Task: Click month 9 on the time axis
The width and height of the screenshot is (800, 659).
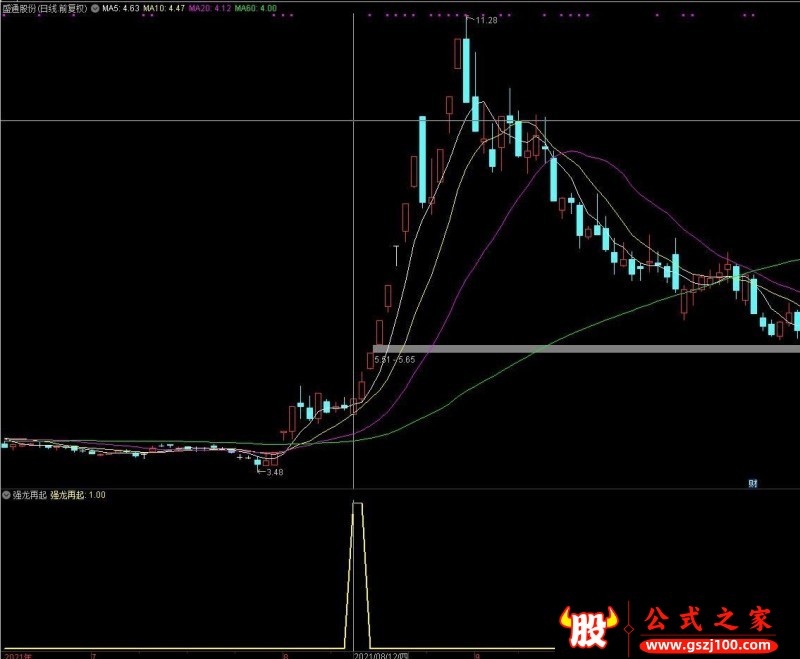Action: tap(478, 656)
